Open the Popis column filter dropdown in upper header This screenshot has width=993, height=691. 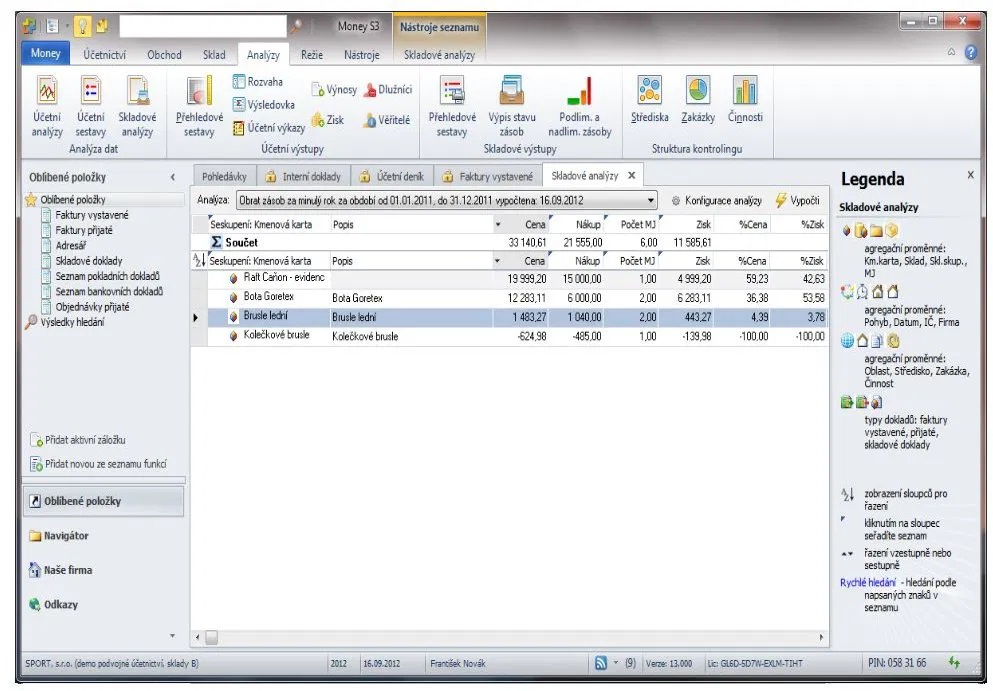tap(498, 224)
